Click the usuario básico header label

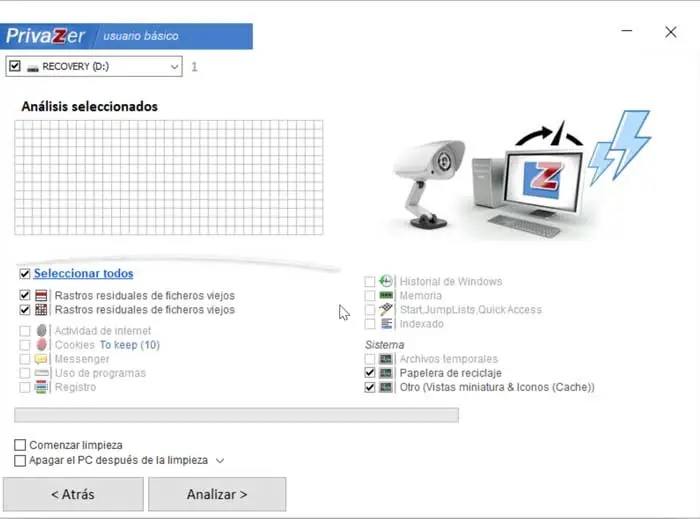tap(141, 36)
